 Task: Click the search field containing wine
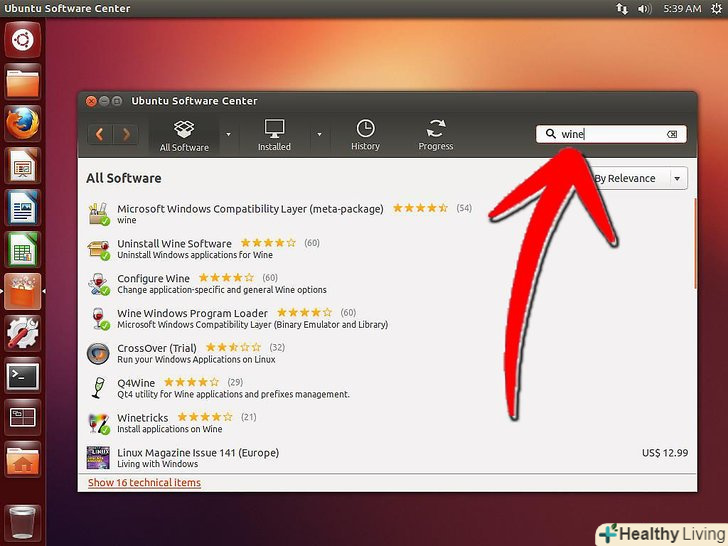[x=611, y=134]
